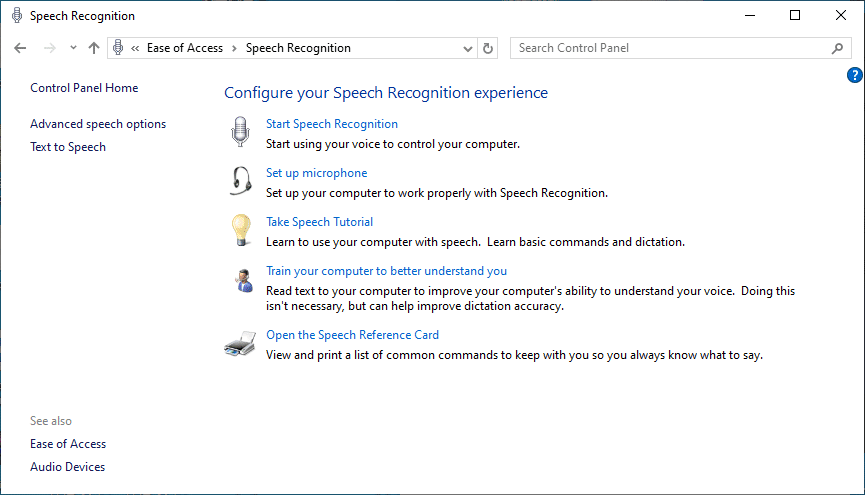Viewport: 865px width, 495px height.
Task: Open Ease of Access under See also
Action: click(x=68, y=444)
